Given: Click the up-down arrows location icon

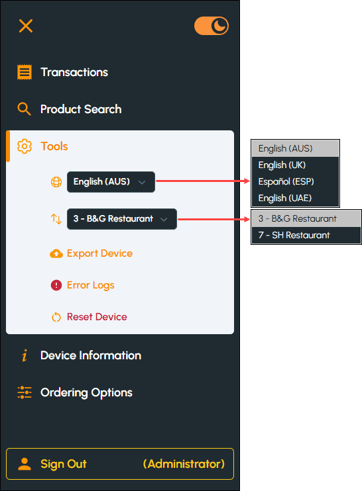Looking at the screenshot, I should point(56,219).
